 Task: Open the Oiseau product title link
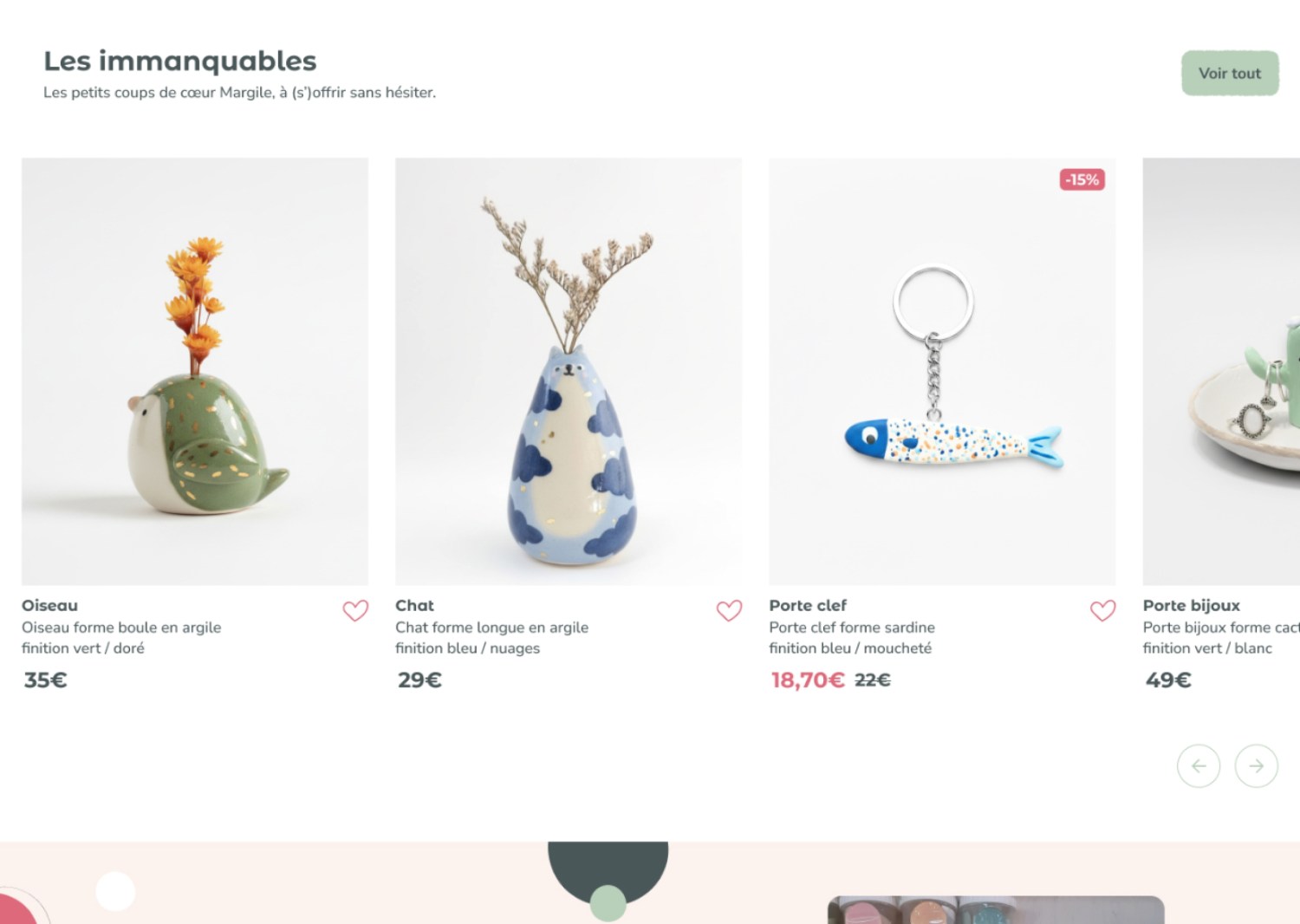(49, 605)
